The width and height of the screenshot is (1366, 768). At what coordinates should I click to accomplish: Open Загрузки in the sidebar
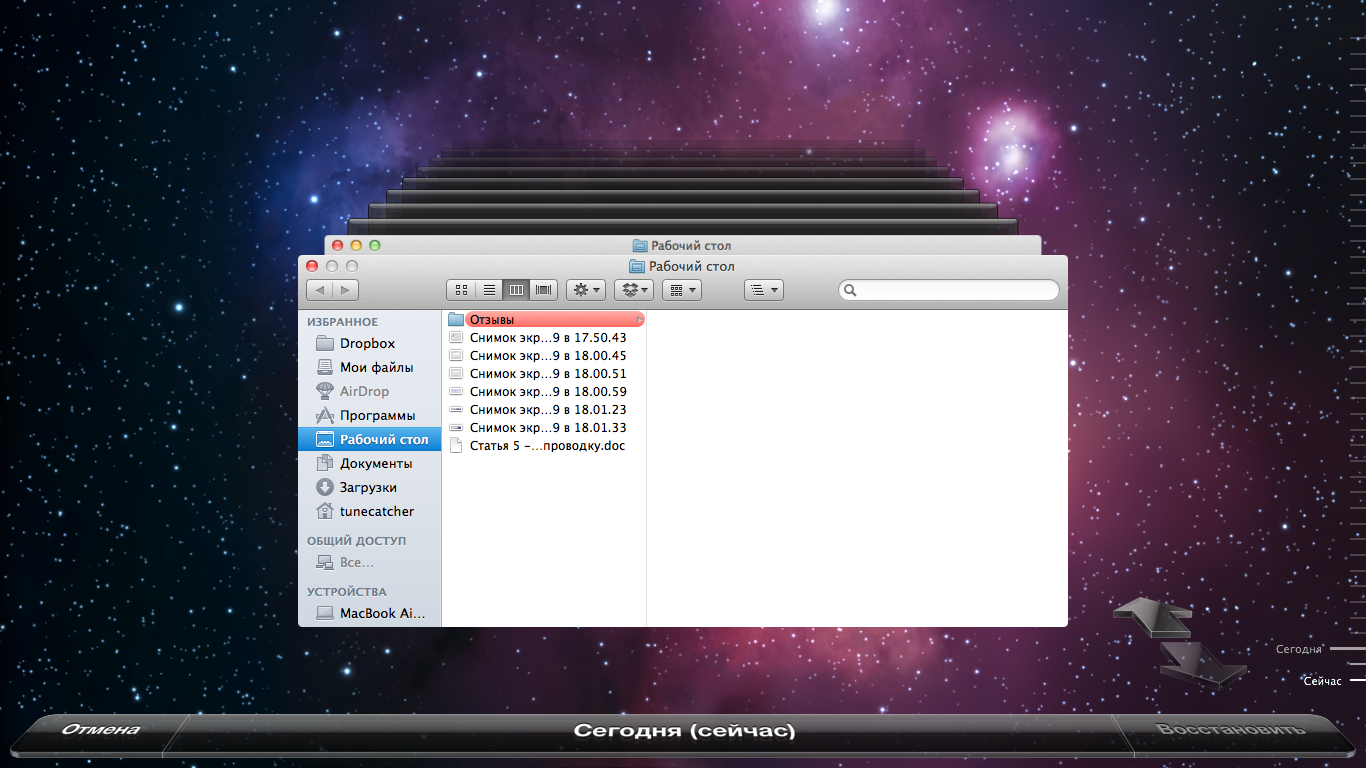pos(370,487)
